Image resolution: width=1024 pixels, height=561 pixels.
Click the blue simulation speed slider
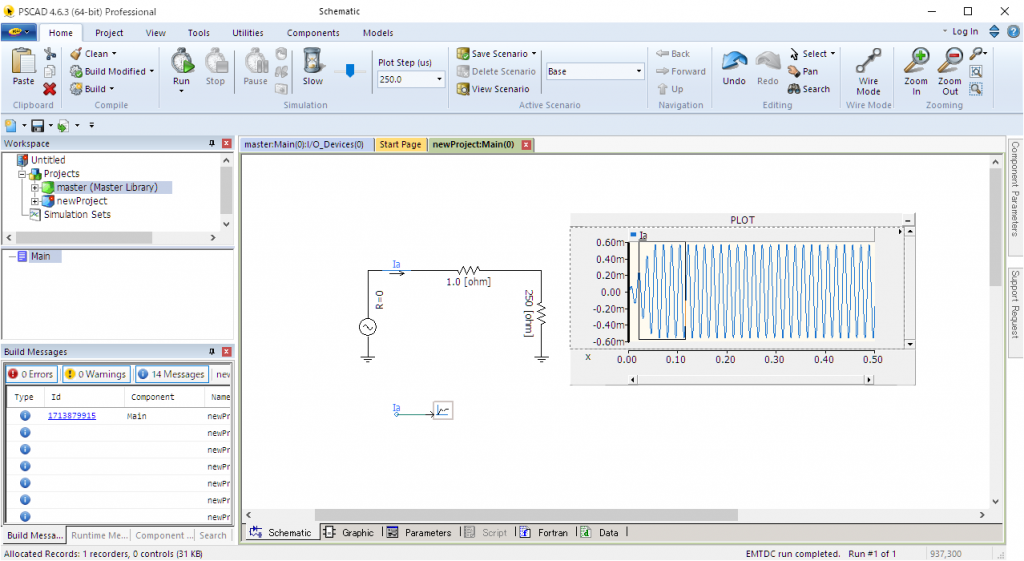point(349,70)
